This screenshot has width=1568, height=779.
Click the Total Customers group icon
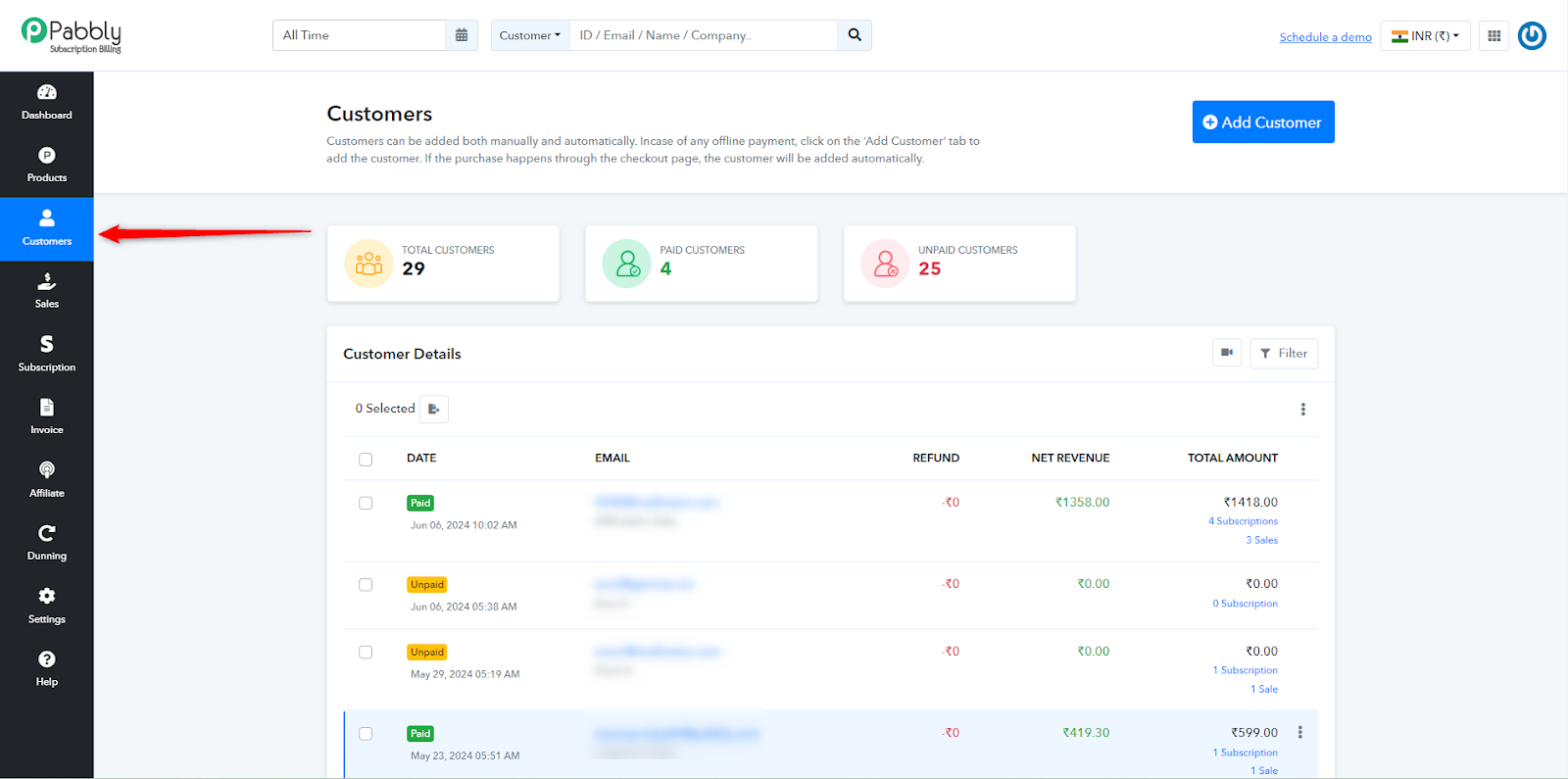368,264
